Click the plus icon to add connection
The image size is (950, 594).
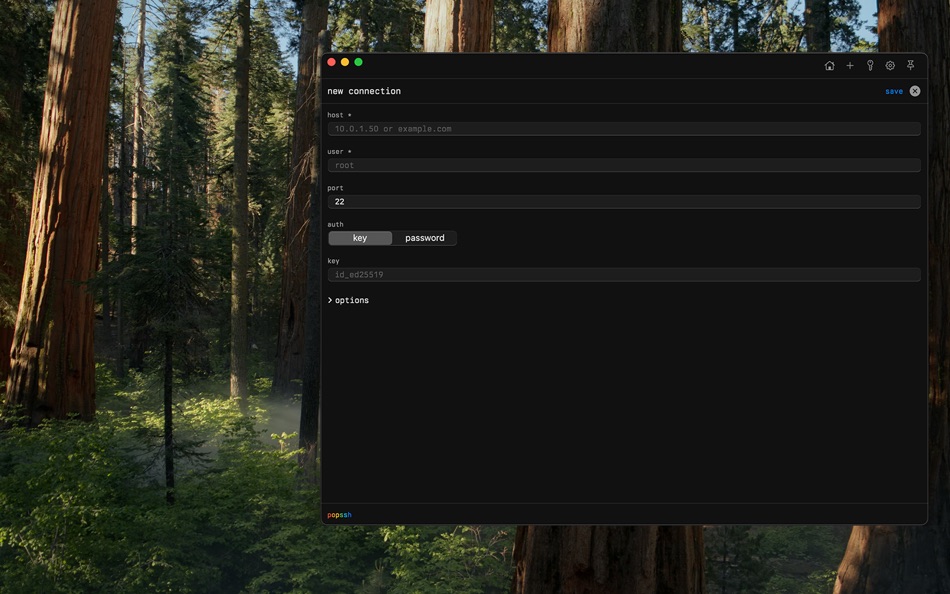tap(850, 65)
